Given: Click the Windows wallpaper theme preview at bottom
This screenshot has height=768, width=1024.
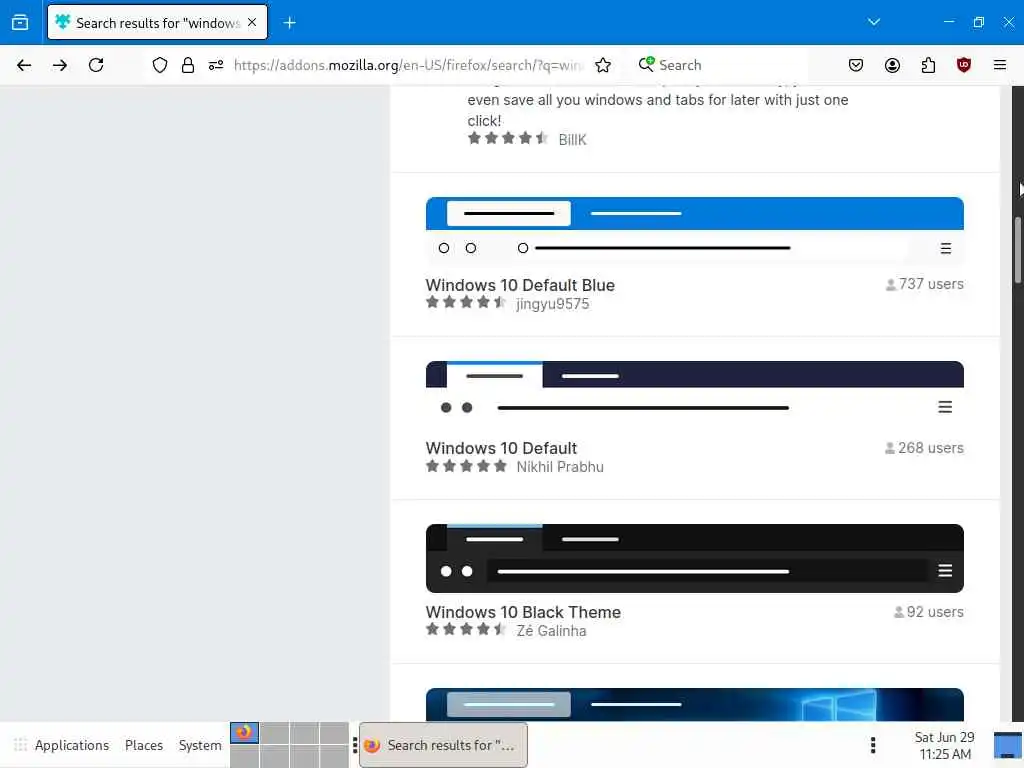Looking at the screenshot, I should pyautogui.click(x=694, y=705).
